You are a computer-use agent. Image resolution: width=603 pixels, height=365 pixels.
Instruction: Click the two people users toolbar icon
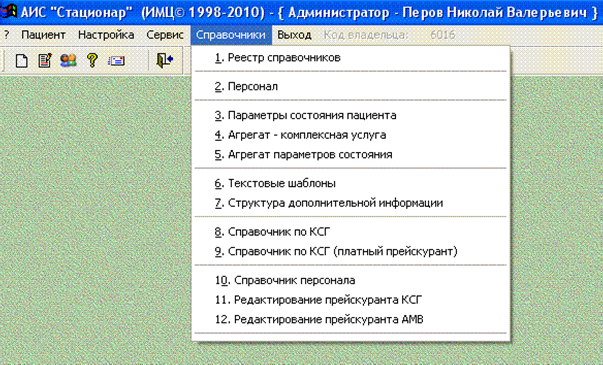[68, 60]
